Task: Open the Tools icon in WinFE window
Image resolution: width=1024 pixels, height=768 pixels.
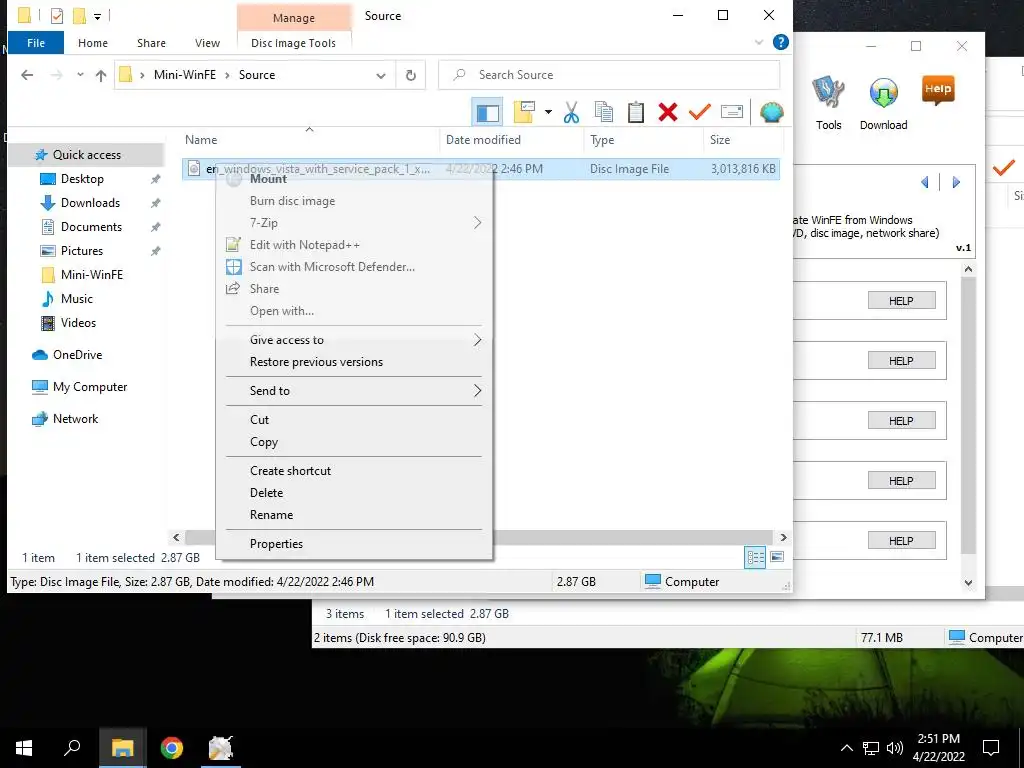Action: [x=828, y=103]
